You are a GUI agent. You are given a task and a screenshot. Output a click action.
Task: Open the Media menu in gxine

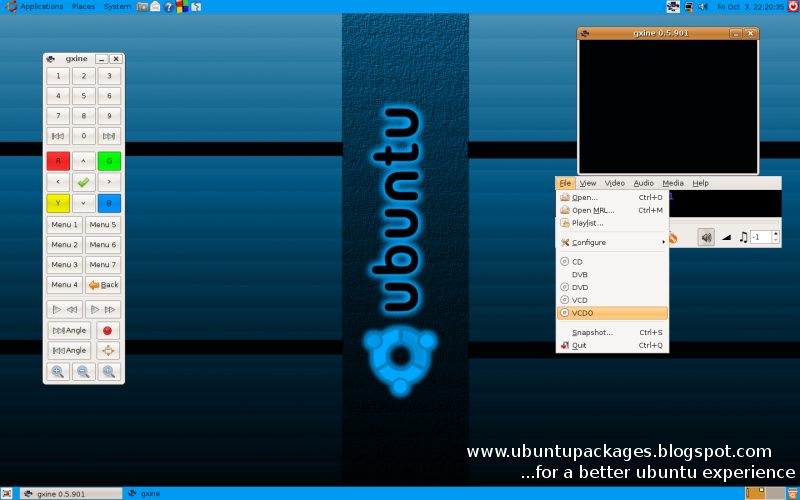[x=673, y=183]
